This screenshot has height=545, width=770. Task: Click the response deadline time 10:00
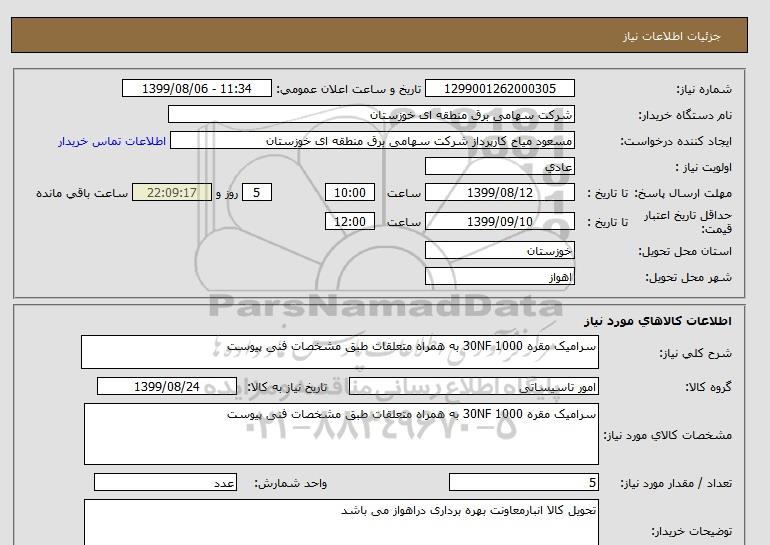pyautogui.click(x=351, y=193)
